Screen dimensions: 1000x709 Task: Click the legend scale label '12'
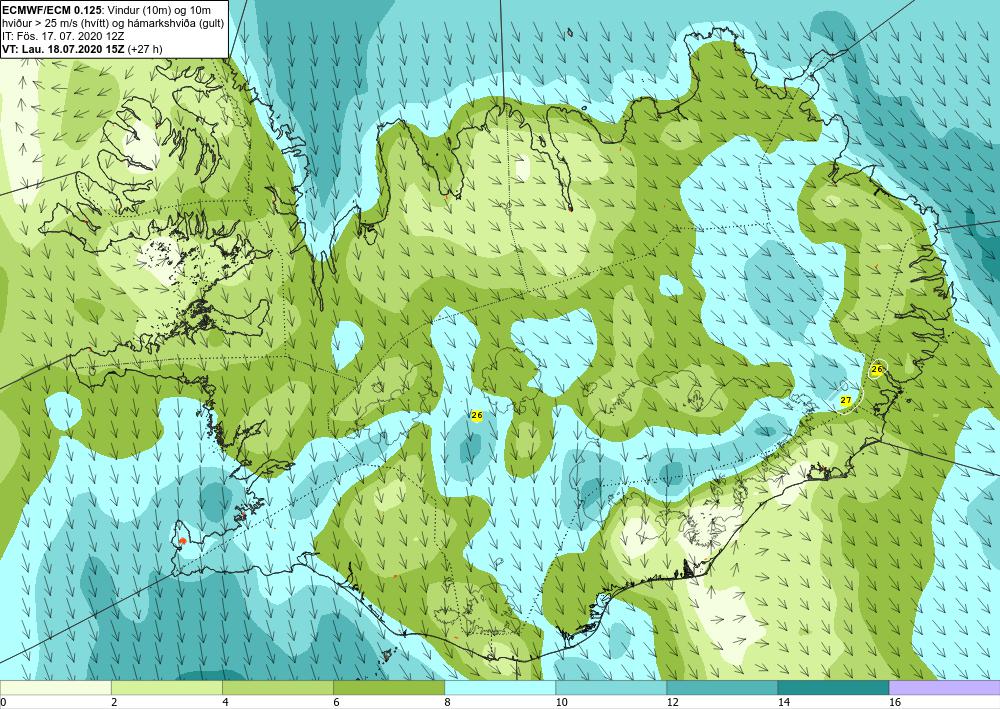point(672,702)
